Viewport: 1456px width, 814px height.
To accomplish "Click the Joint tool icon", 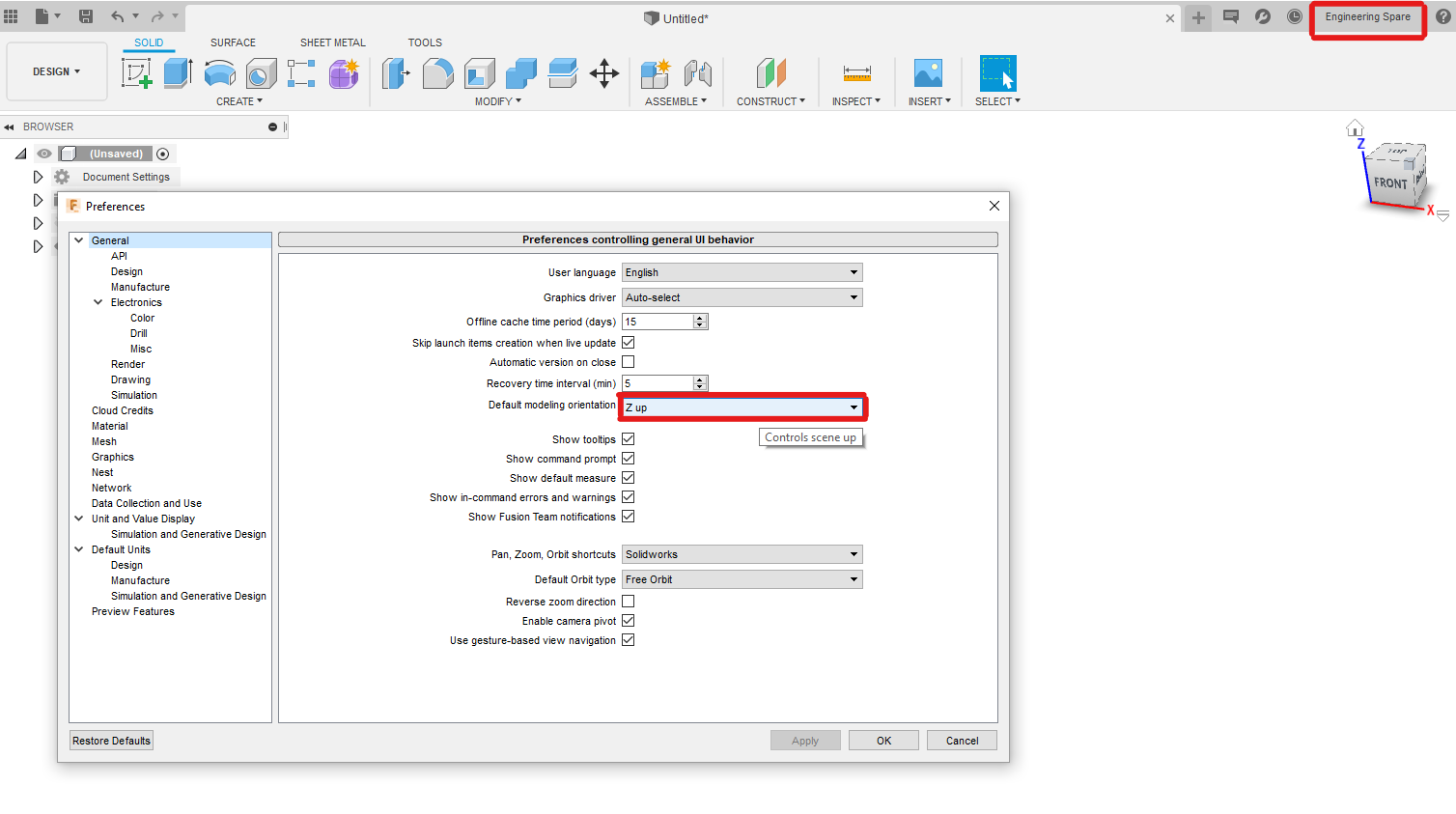I will pyautogui.click(x=697, y=73).
